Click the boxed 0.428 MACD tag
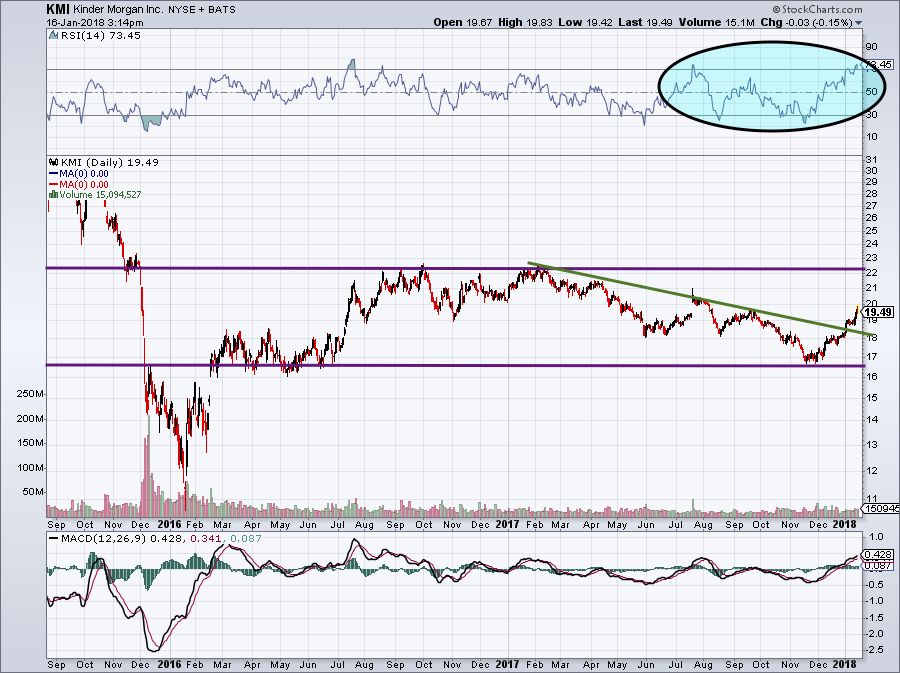 point(878,554)
